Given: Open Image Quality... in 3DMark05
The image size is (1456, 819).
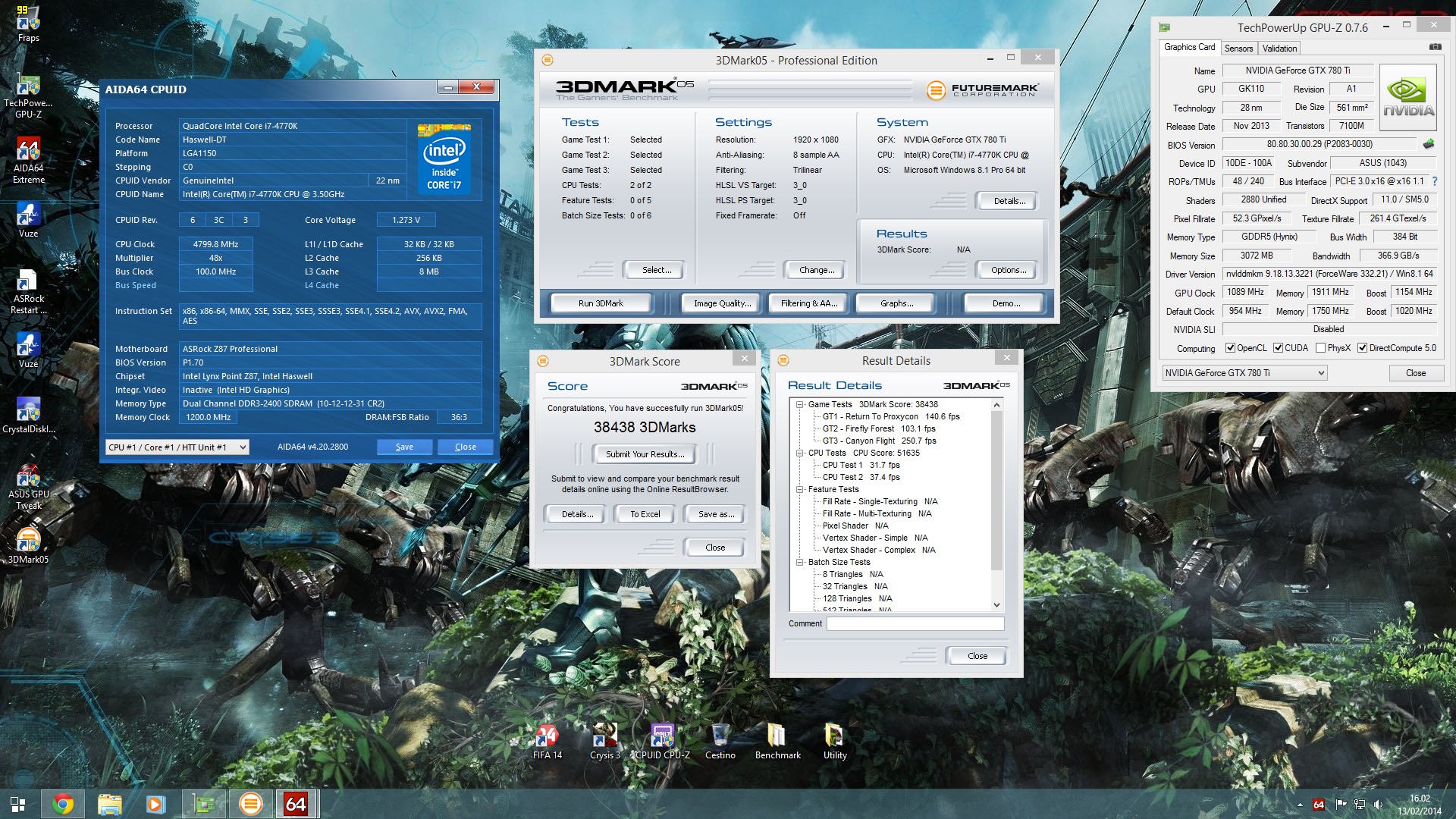Looking at the screenshot, I should [x=722, y=303].
